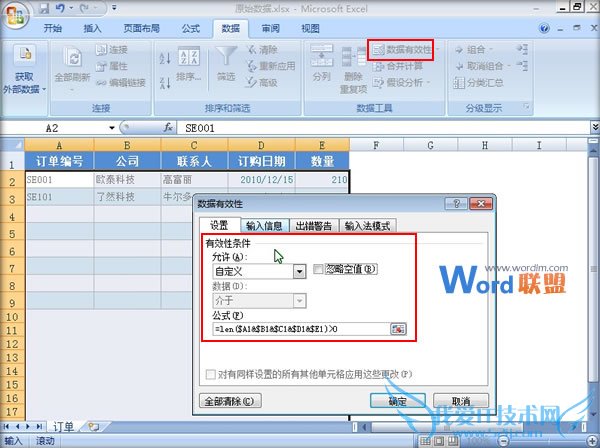The image size is (600, 448).
Task: Switch to the Insert (插入) tab
Action: (x=92, y=28)
